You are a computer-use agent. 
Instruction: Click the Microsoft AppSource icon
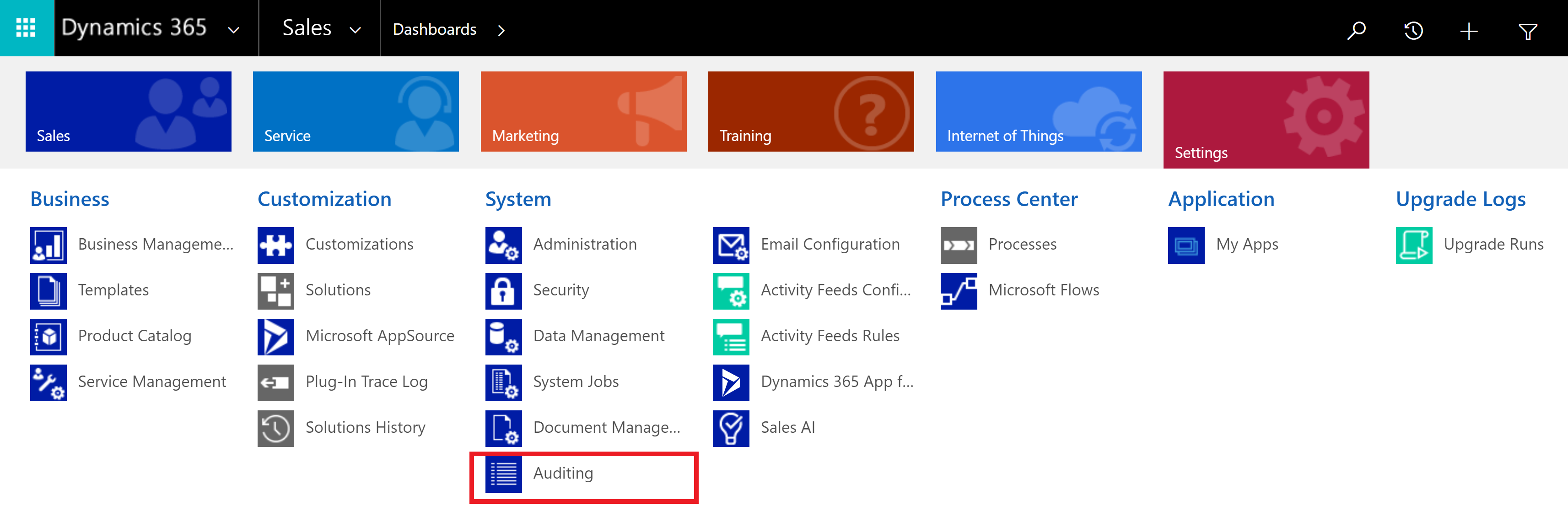276,336
